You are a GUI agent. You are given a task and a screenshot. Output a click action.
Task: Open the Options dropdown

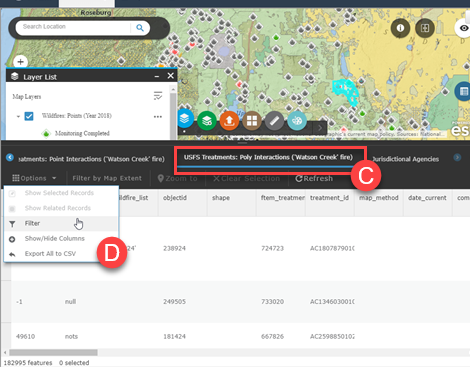click(34, 178)
